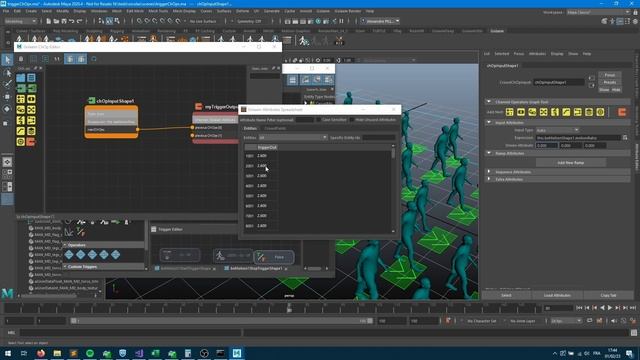The width and height of the screenshot is (640, 360).
Task: Choose the Lasso select tool in the toolbox
Action: pyautogui.click(x=7, y=73)
